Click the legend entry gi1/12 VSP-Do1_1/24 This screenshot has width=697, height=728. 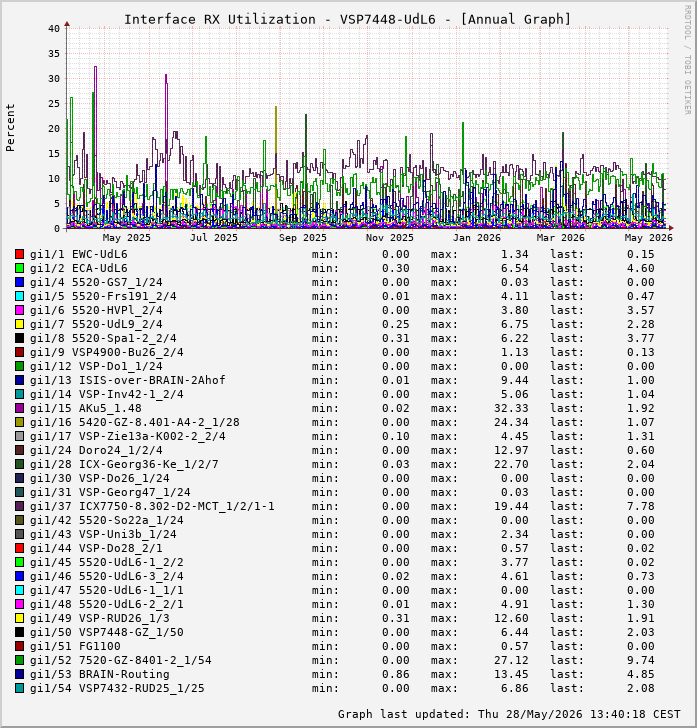(96, 366)
